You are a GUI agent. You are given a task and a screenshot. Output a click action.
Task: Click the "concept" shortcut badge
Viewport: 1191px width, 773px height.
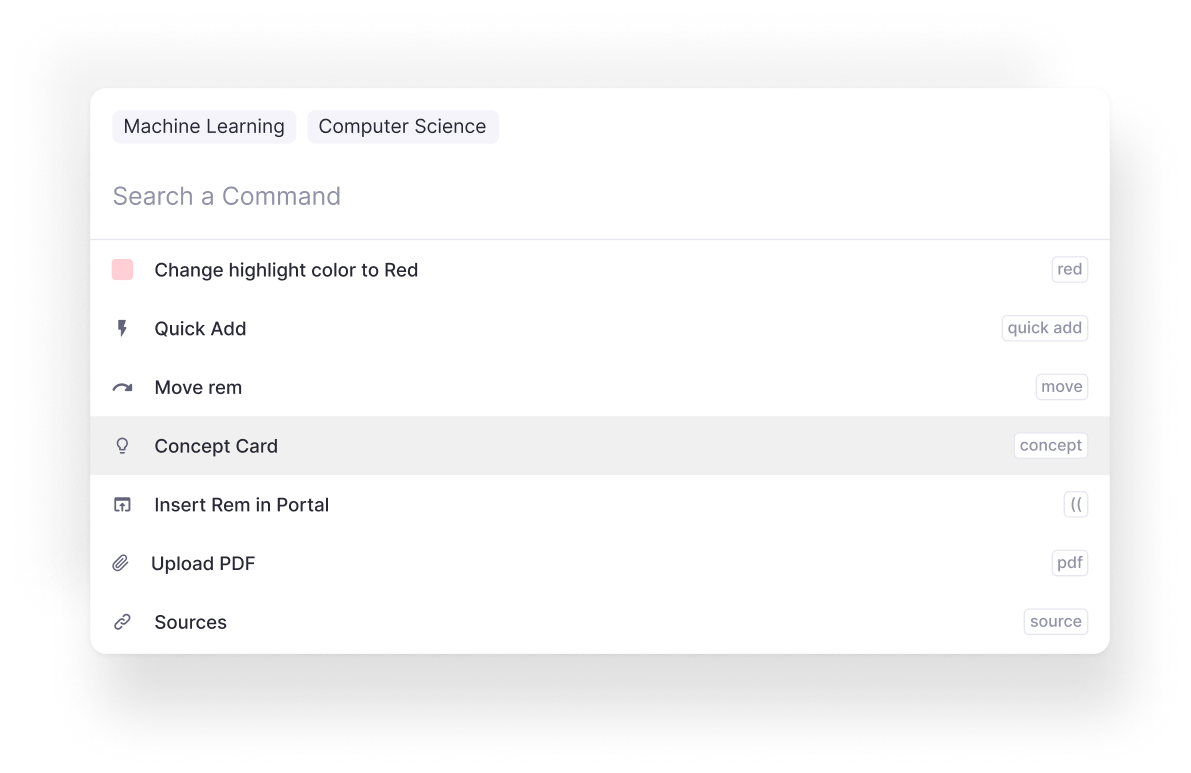point(1050,445)
